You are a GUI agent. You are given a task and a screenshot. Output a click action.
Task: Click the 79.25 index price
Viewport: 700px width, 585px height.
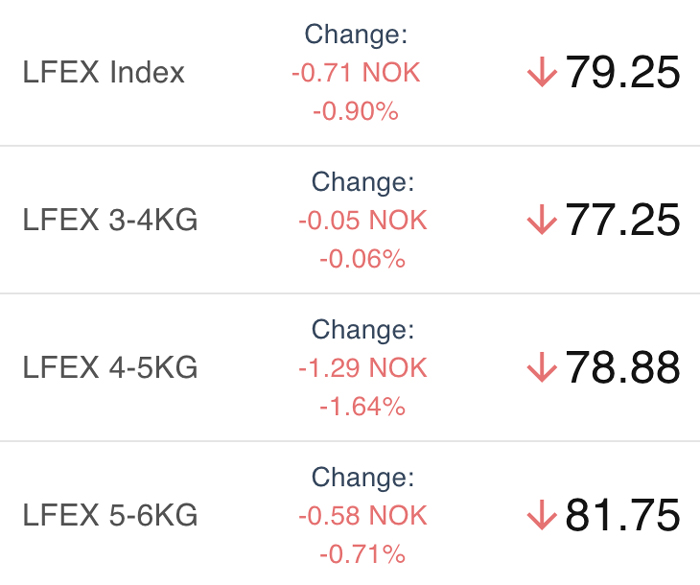623,72
